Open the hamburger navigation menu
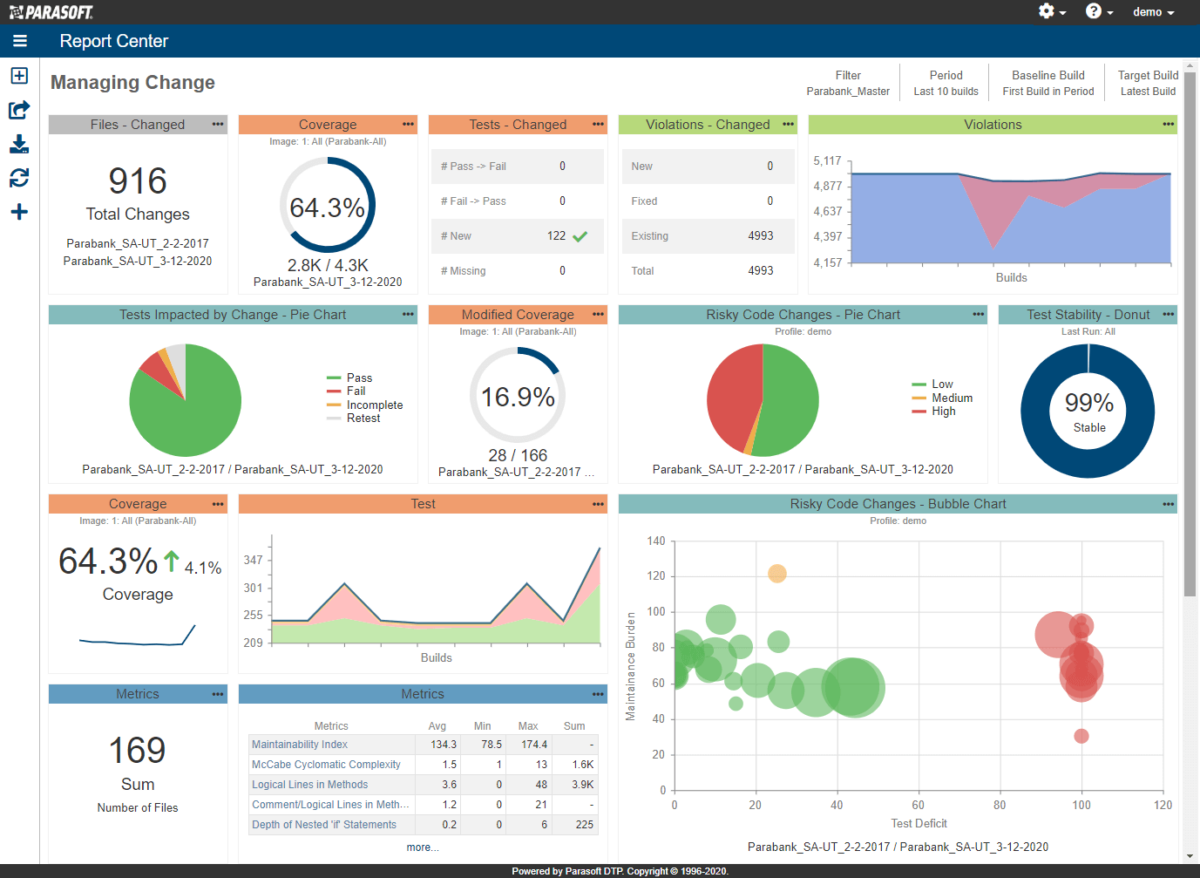 (20, 41)
